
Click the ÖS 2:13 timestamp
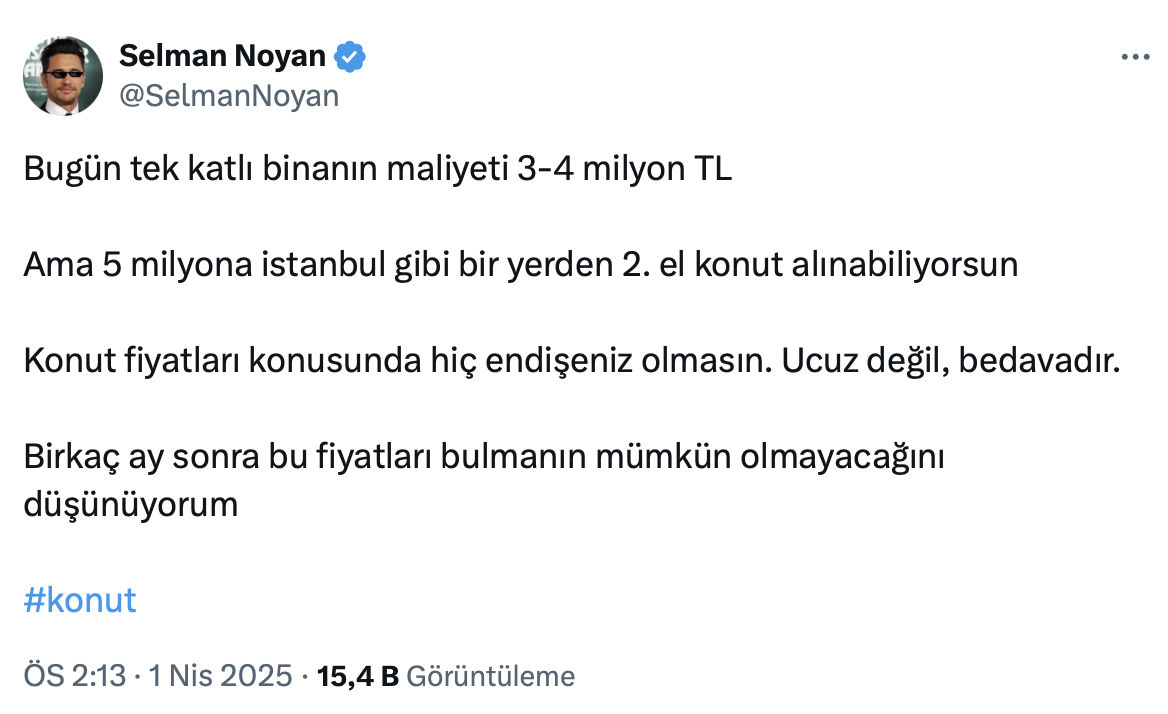(x=74, y=677)
